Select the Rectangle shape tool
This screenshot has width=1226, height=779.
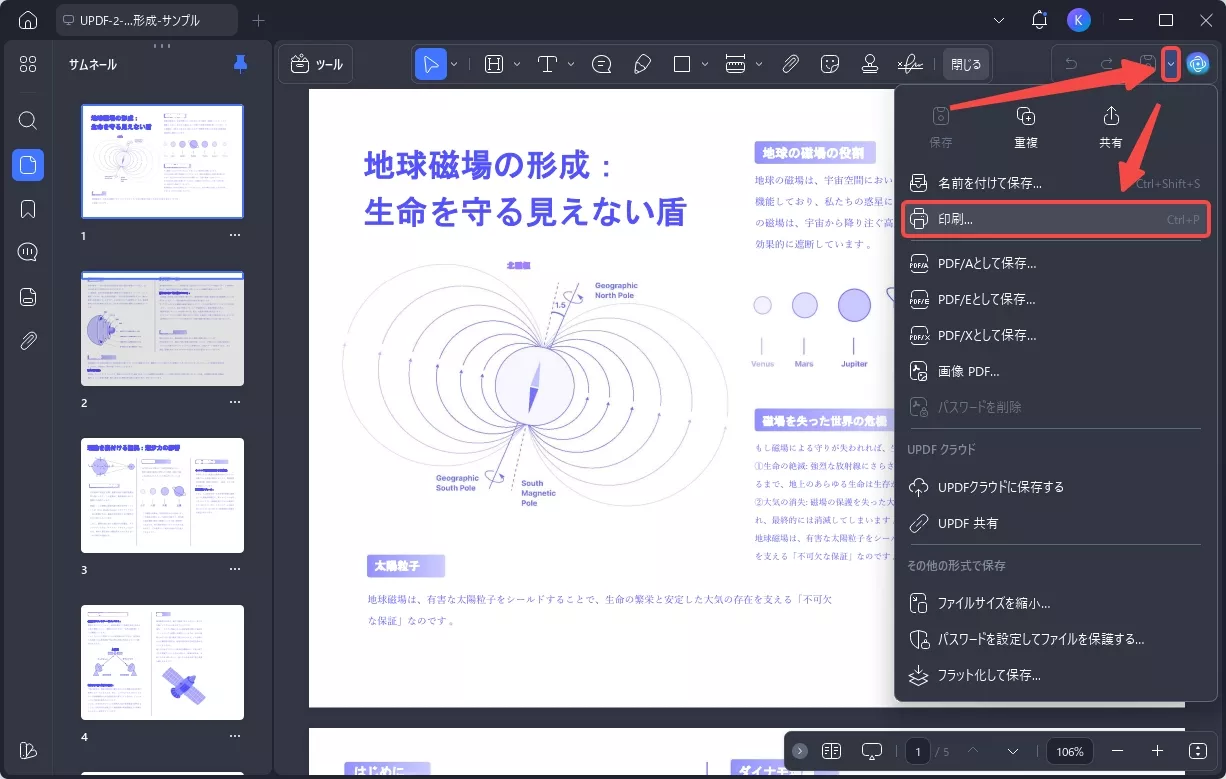pyautogui.click(x=681, y=63)
